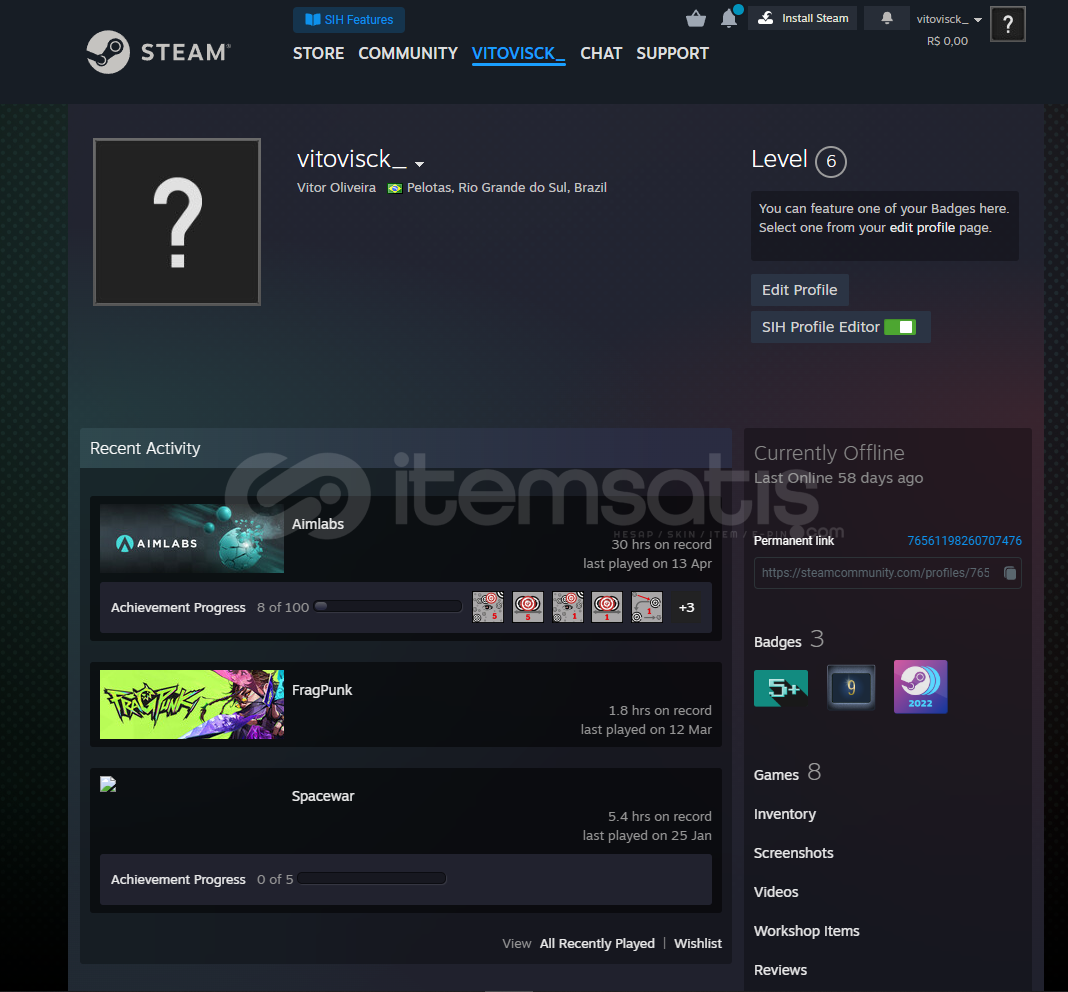Click the 'Vitor Oliveira' real name text
The height and width of the screenshot is (992, 1068).
[x=336, y=187]
